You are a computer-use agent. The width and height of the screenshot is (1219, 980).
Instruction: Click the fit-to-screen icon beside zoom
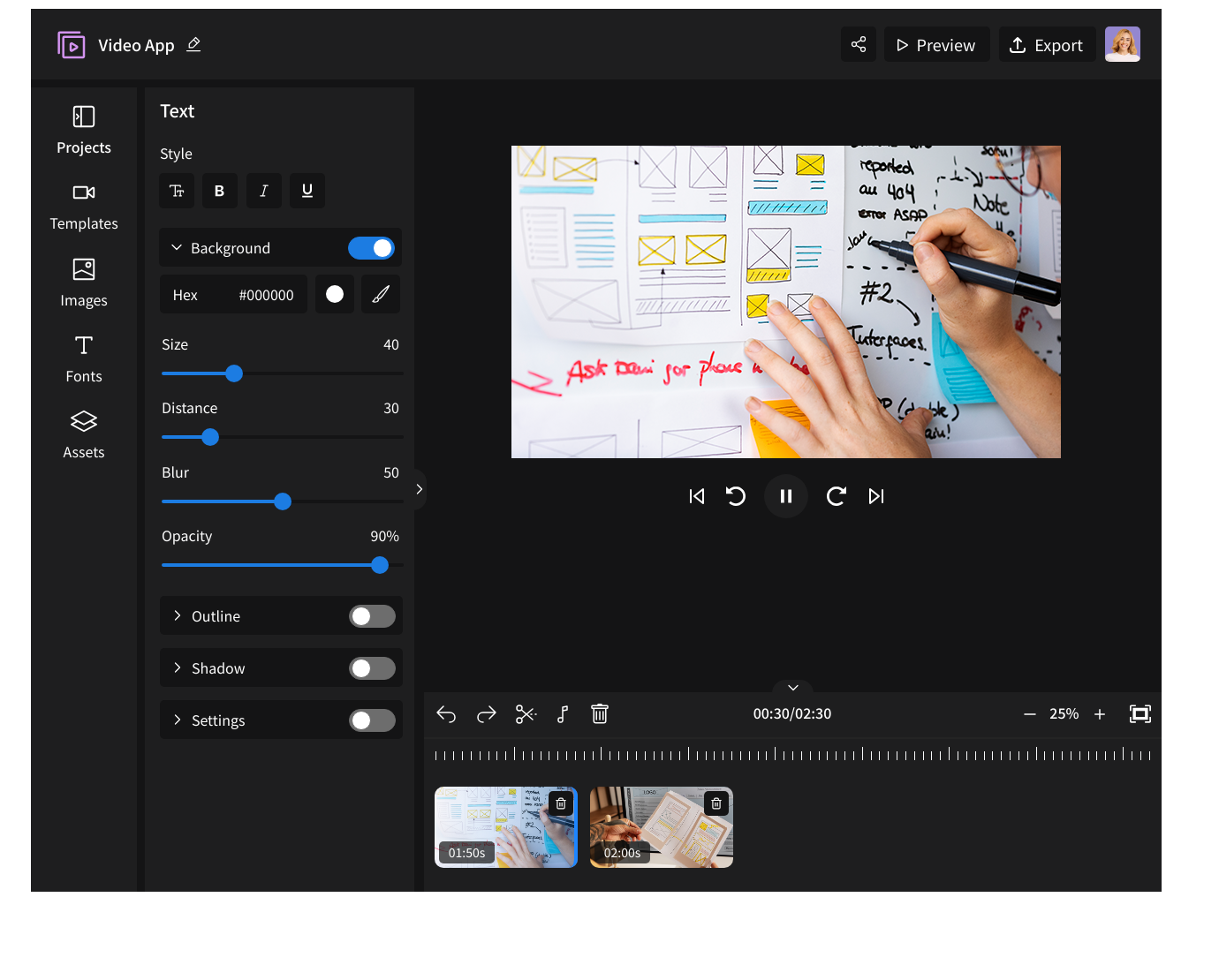(1139, 714)
